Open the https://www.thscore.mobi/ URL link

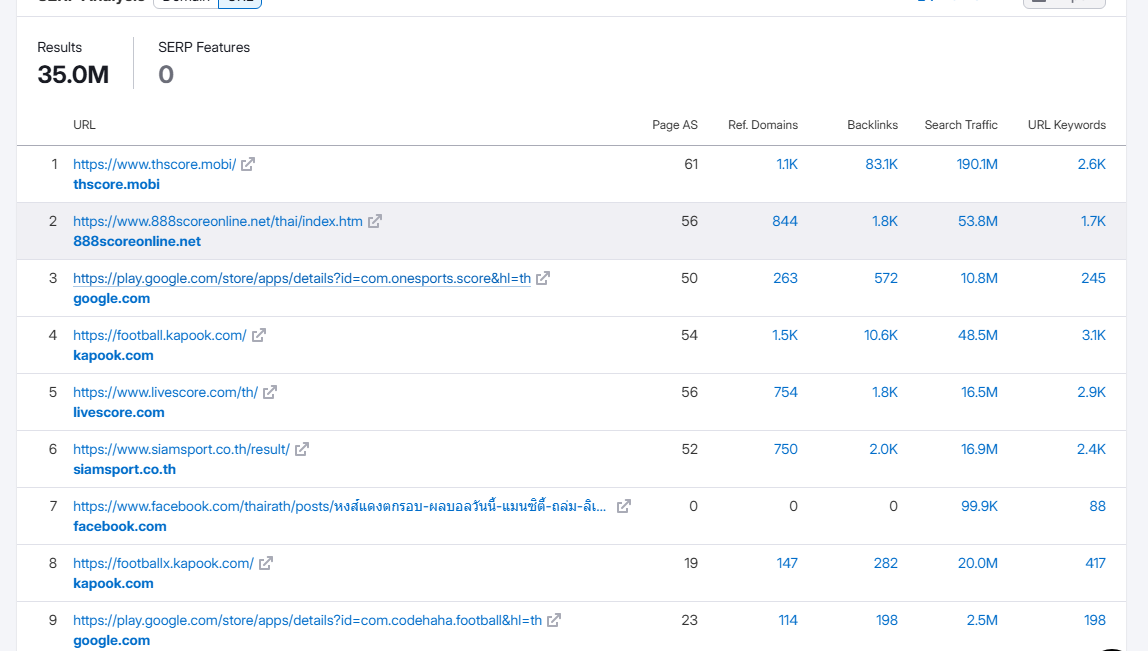(x=154, y=164)
